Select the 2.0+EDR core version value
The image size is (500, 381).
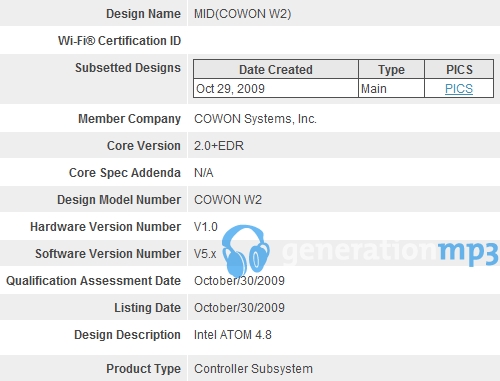219,146
